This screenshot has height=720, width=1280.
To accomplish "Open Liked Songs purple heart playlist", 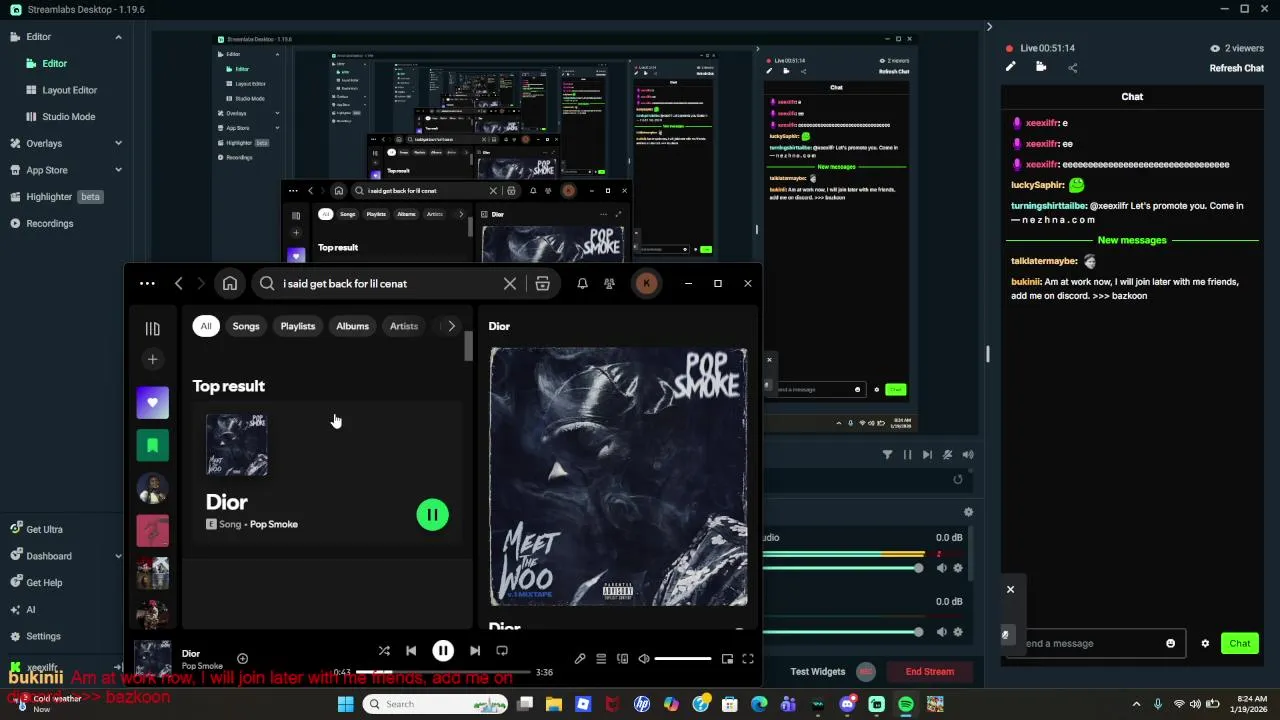I will click(152, 402).
